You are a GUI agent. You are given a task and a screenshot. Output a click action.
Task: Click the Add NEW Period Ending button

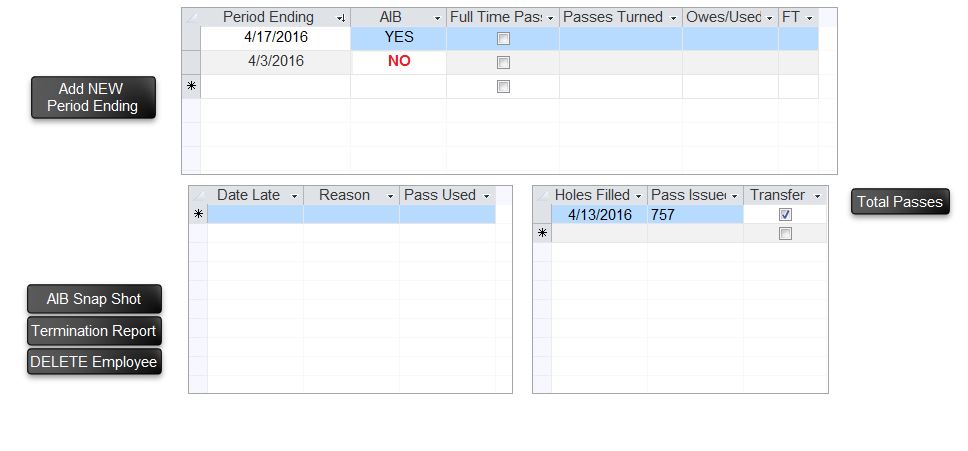coord(93,98)
